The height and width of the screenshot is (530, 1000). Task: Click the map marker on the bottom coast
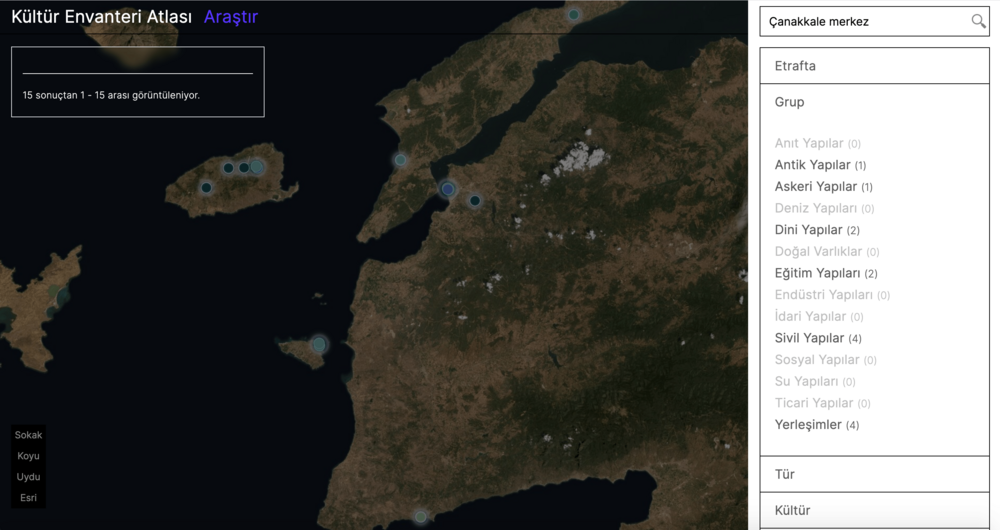point(421,516)
